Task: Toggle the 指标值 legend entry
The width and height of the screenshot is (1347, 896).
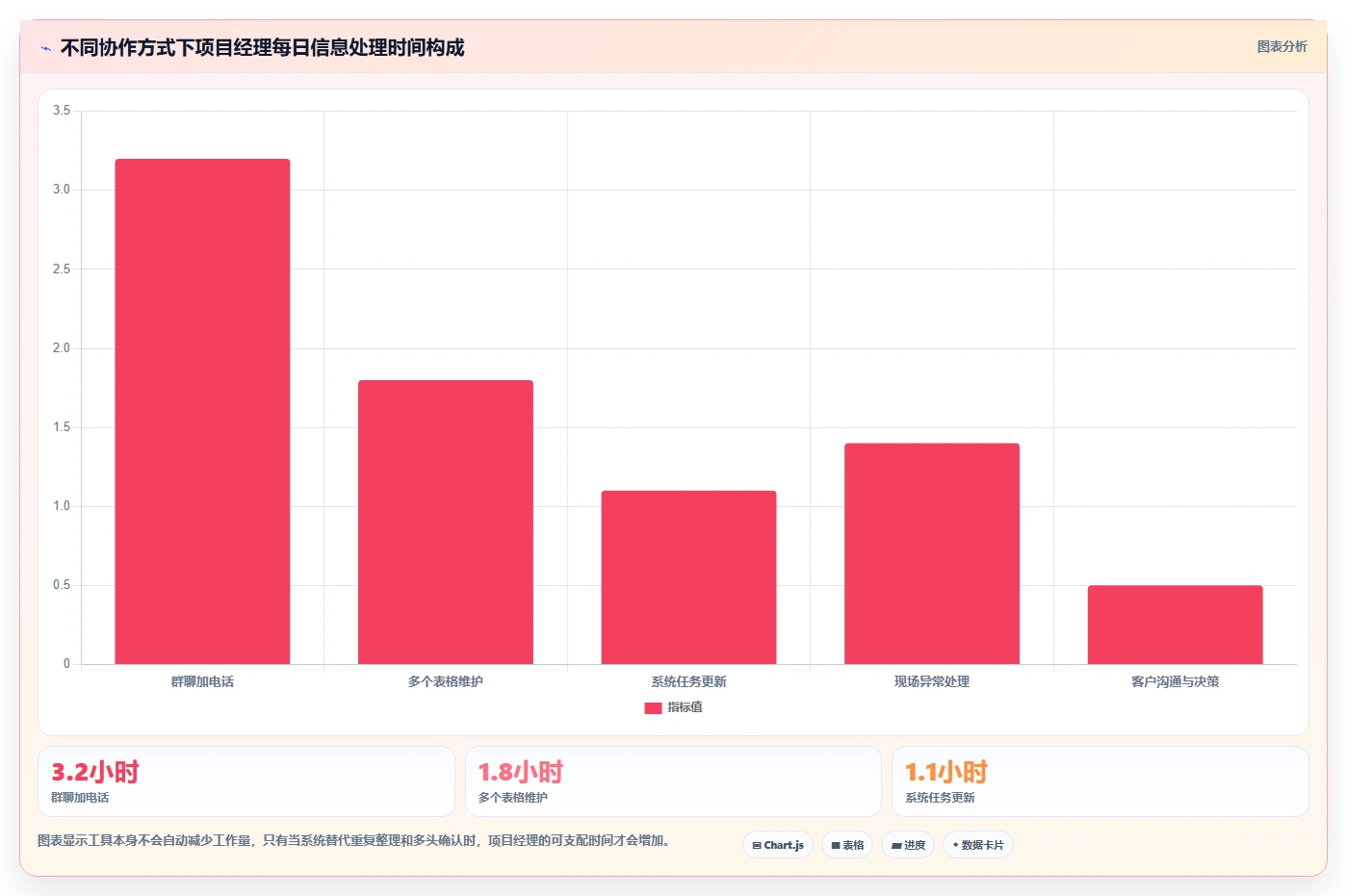Action: click(673, 707)
